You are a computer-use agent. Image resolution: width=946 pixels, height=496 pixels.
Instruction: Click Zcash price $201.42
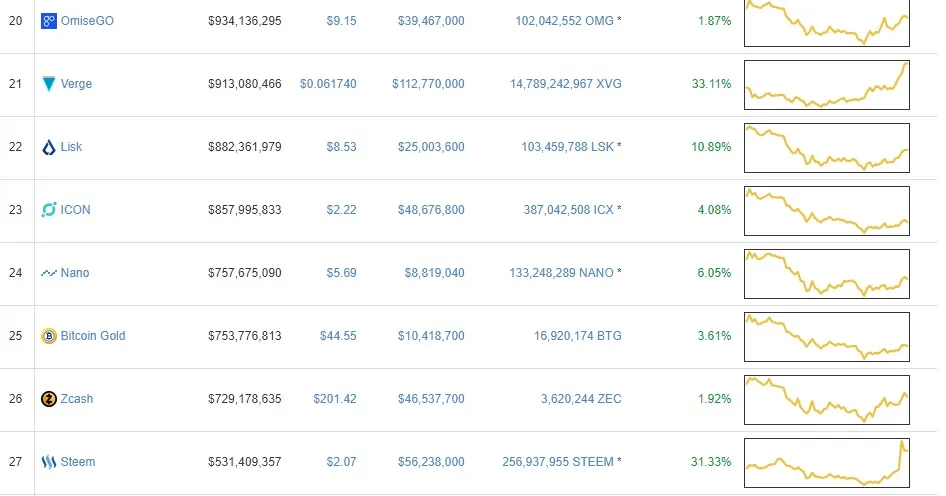[x=335, y=399]
